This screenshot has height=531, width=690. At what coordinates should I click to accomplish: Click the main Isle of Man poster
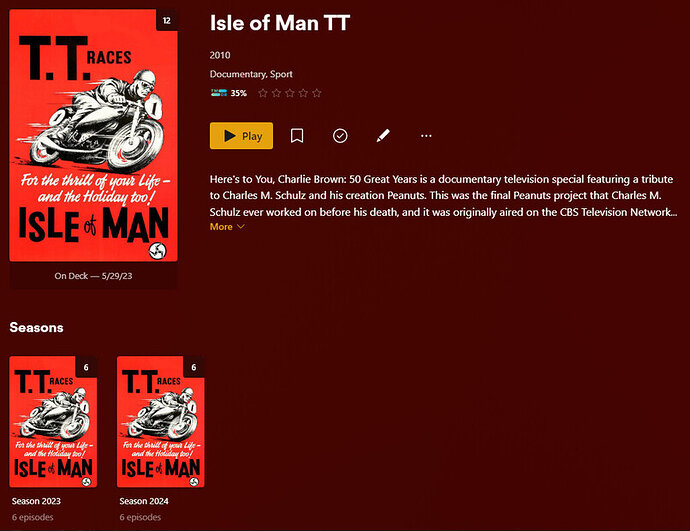94,135
